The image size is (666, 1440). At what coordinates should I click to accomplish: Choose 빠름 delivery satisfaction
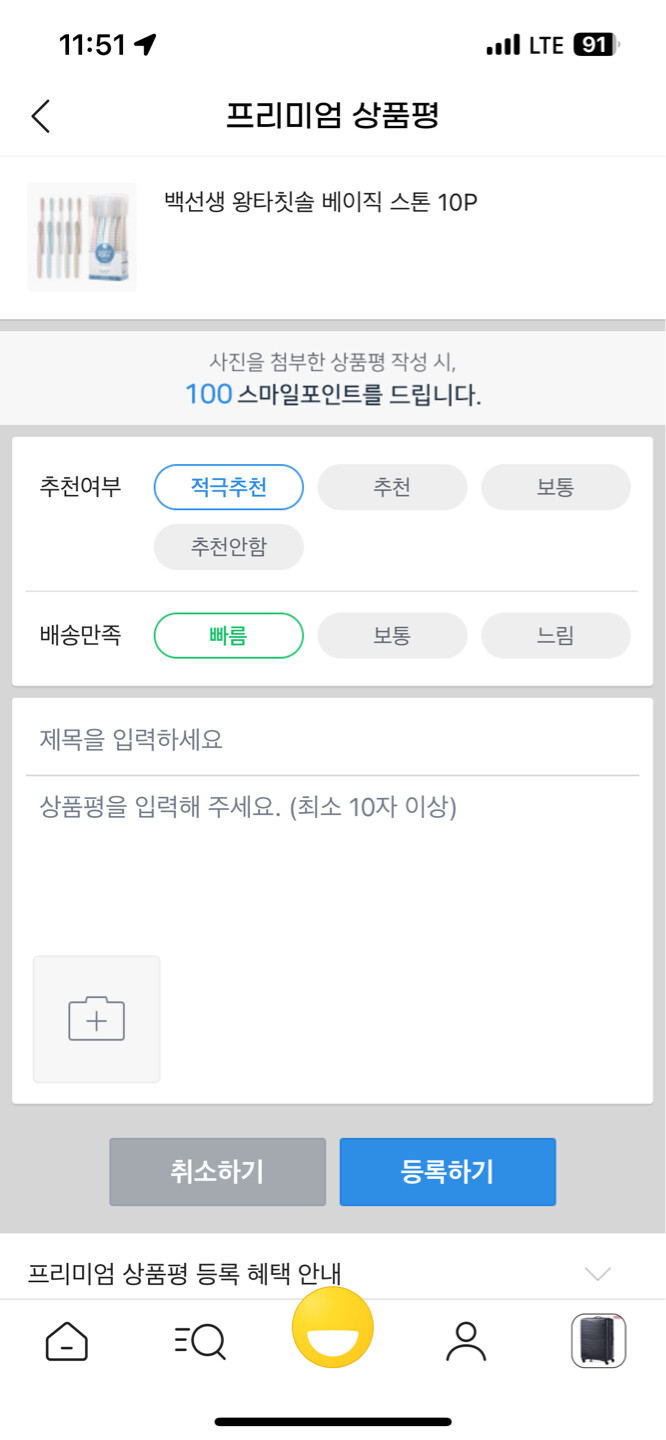228,635
